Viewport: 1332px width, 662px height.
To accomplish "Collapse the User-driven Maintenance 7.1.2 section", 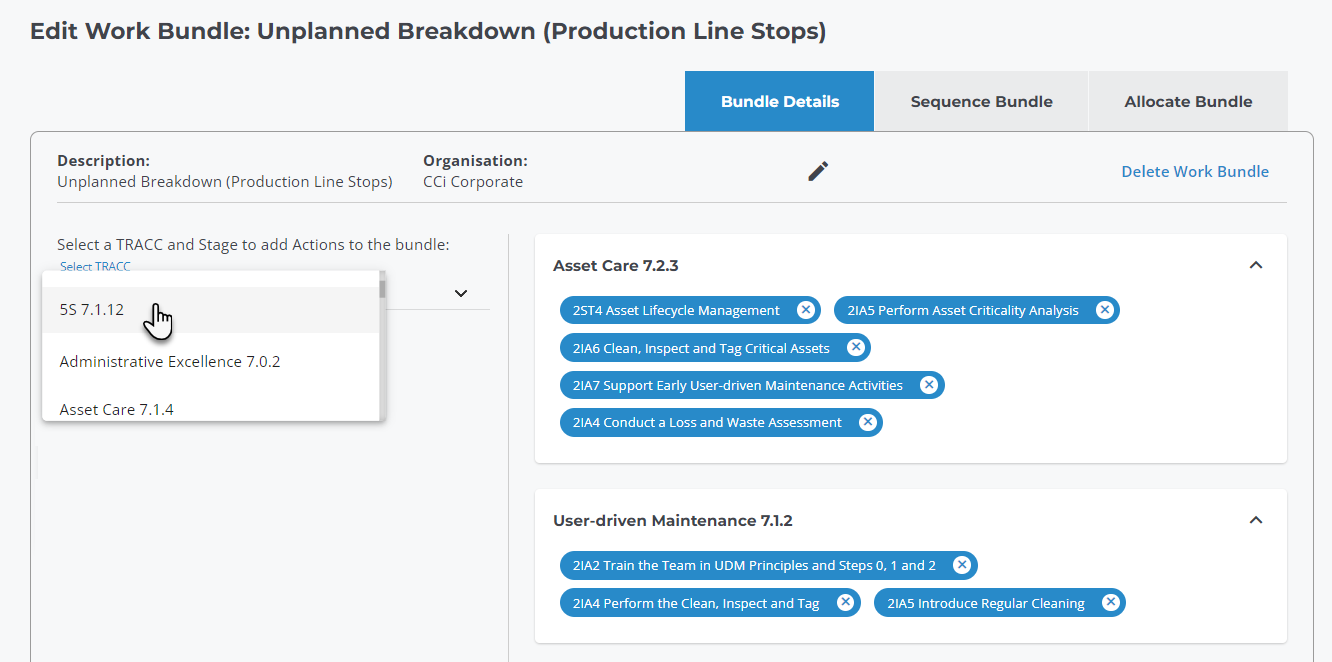I will pos(1256,520).
